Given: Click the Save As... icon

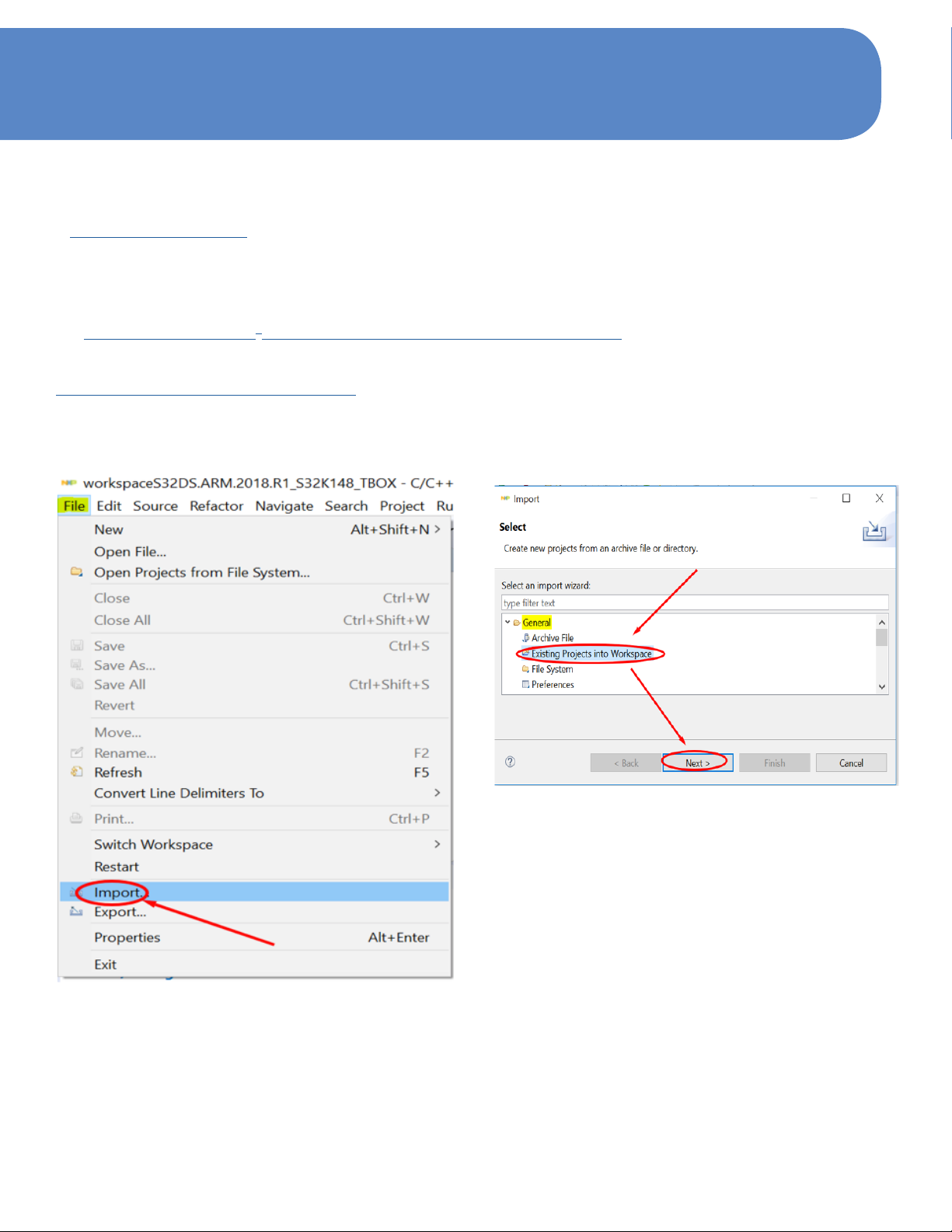Looking at the screenshot, I should [77, 665].
